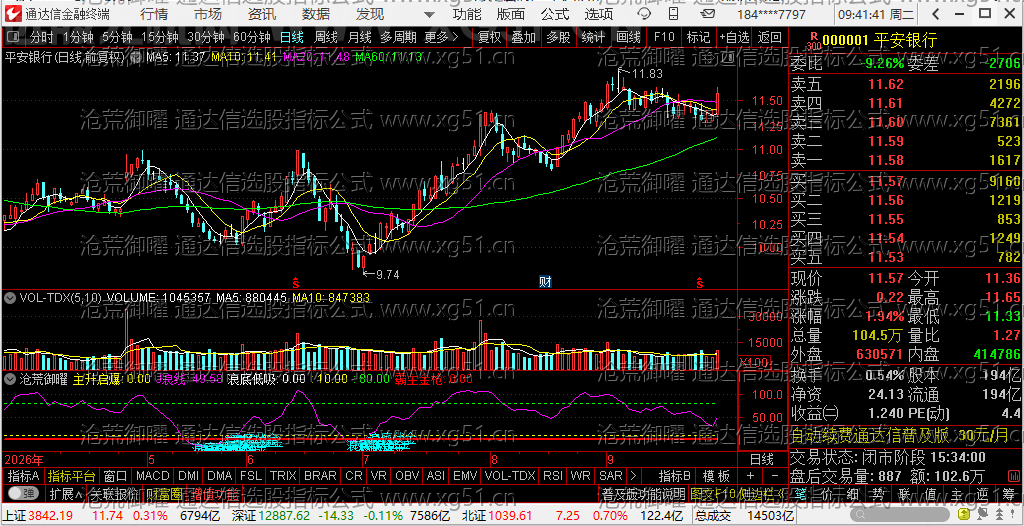This screenshot has height=526, width=1024.
Task: Select the 60分钟 period
Action: (x=251, y=37)
